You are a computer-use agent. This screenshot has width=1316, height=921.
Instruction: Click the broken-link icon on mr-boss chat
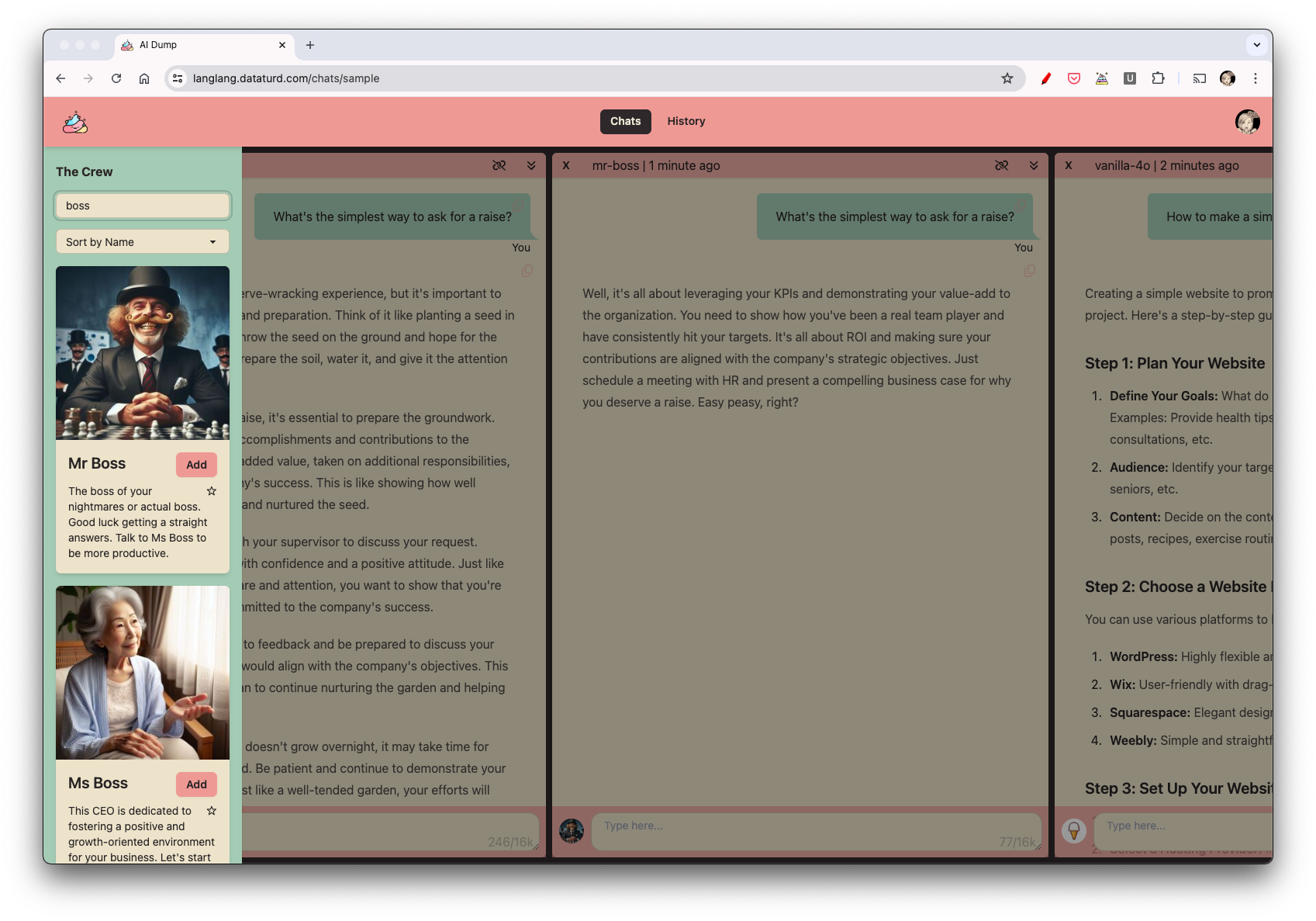(1002, 165)
